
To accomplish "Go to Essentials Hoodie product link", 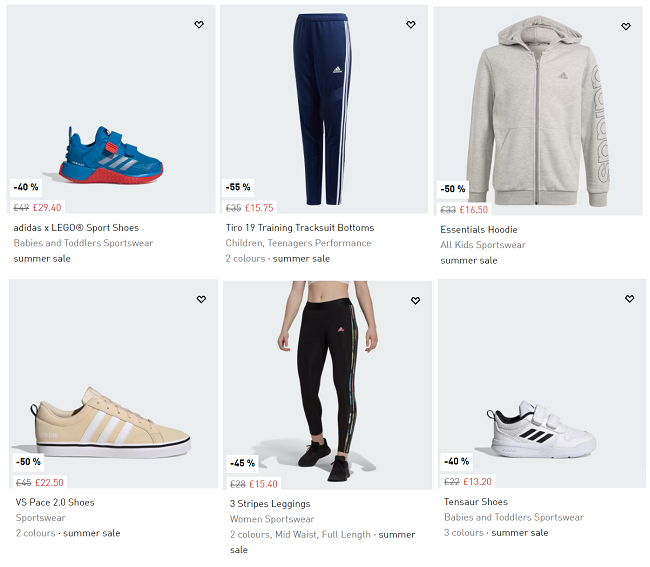I will coord(479,230).
